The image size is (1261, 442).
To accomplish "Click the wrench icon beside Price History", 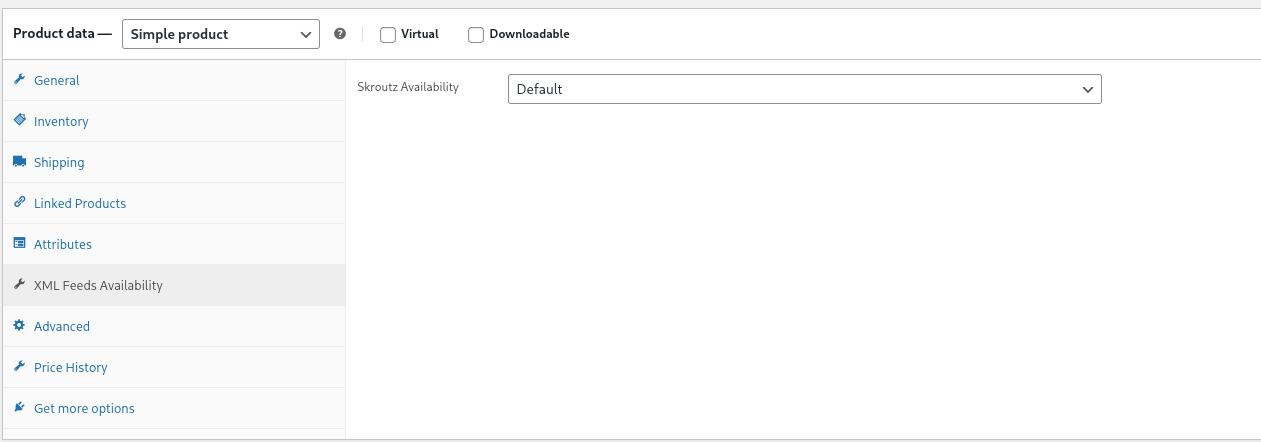I will pyautogui.click(x=19, y=366).
